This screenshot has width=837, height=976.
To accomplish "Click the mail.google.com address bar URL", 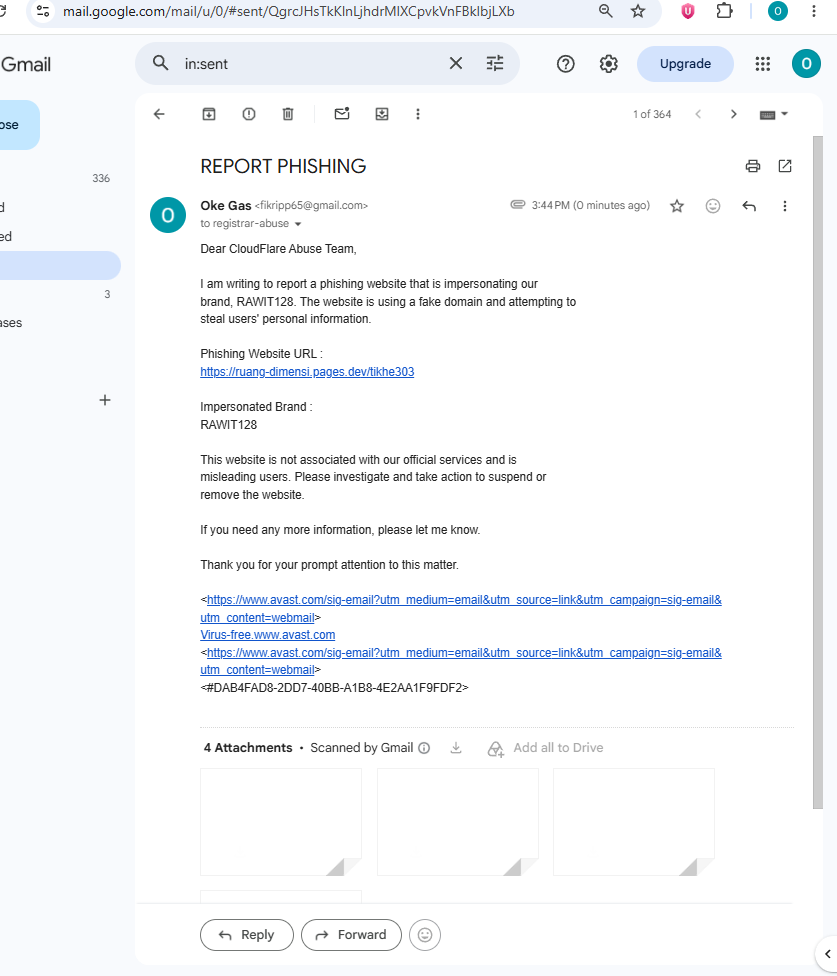I will pos(288,11).
